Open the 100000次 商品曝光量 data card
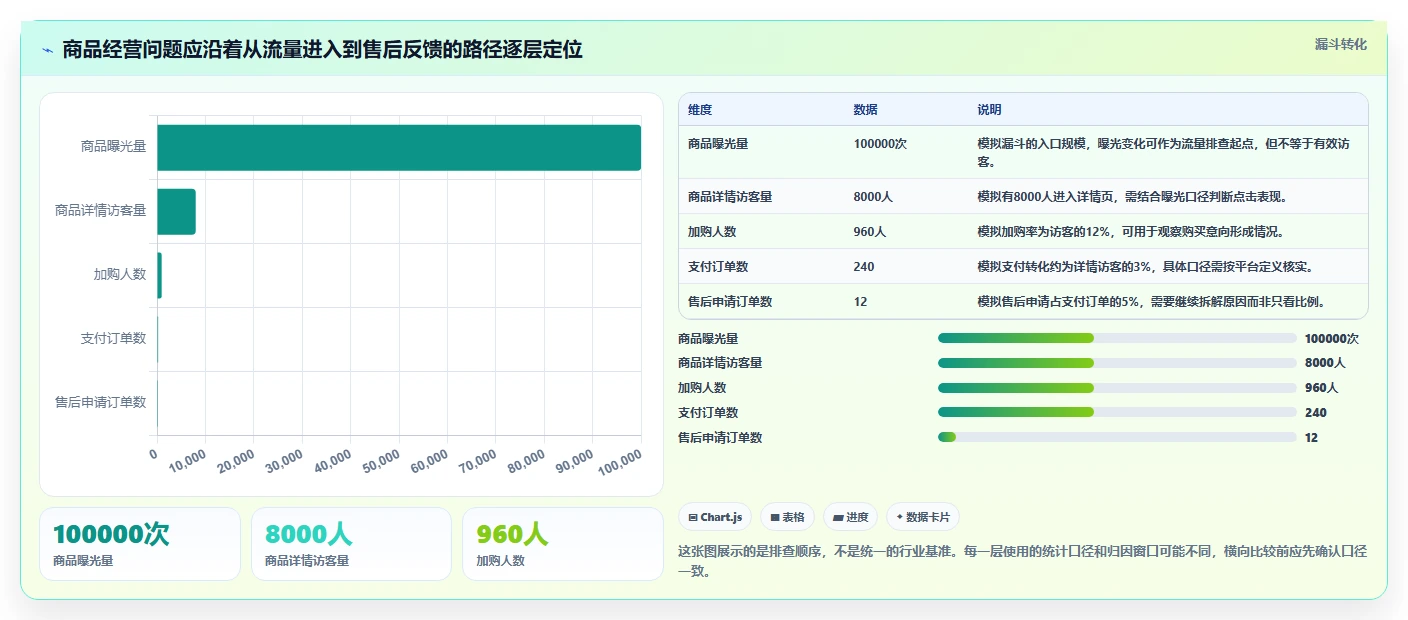 point(140,544)
